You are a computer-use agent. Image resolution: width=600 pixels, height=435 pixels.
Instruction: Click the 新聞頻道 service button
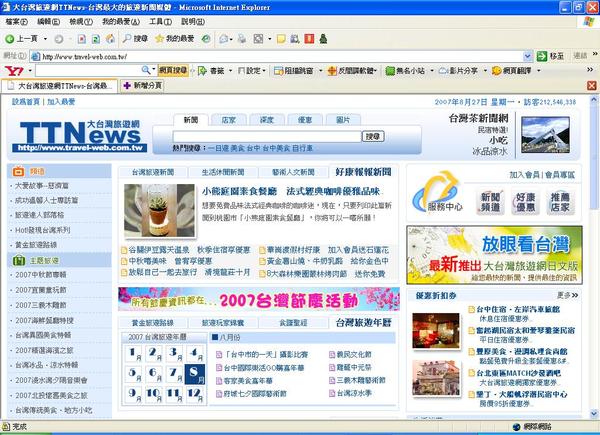tap(491, 202)
